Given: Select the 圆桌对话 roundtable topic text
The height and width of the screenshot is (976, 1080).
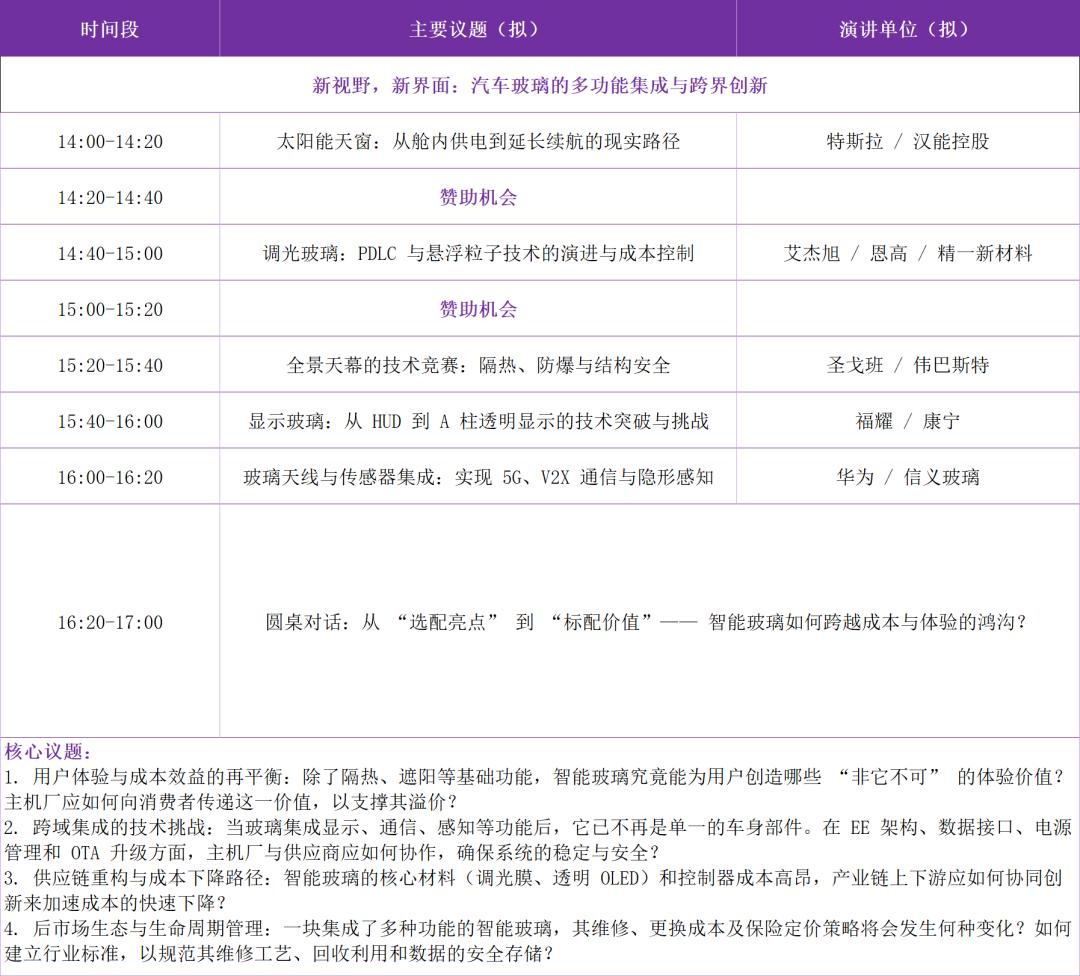Looking at the screenshot, I should point(646,622).
